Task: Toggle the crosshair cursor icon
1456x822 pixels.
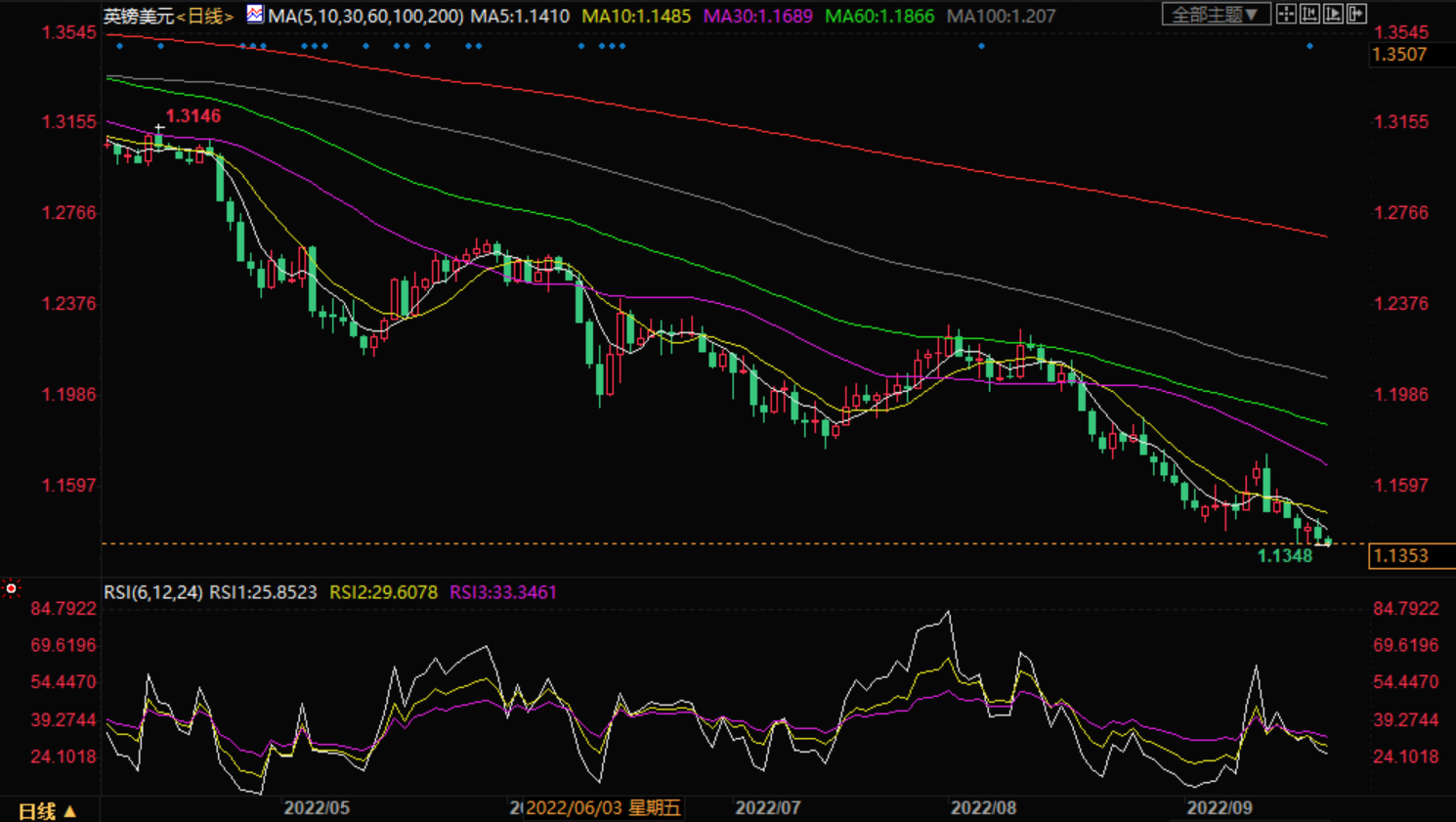Action: [1286, 15]
